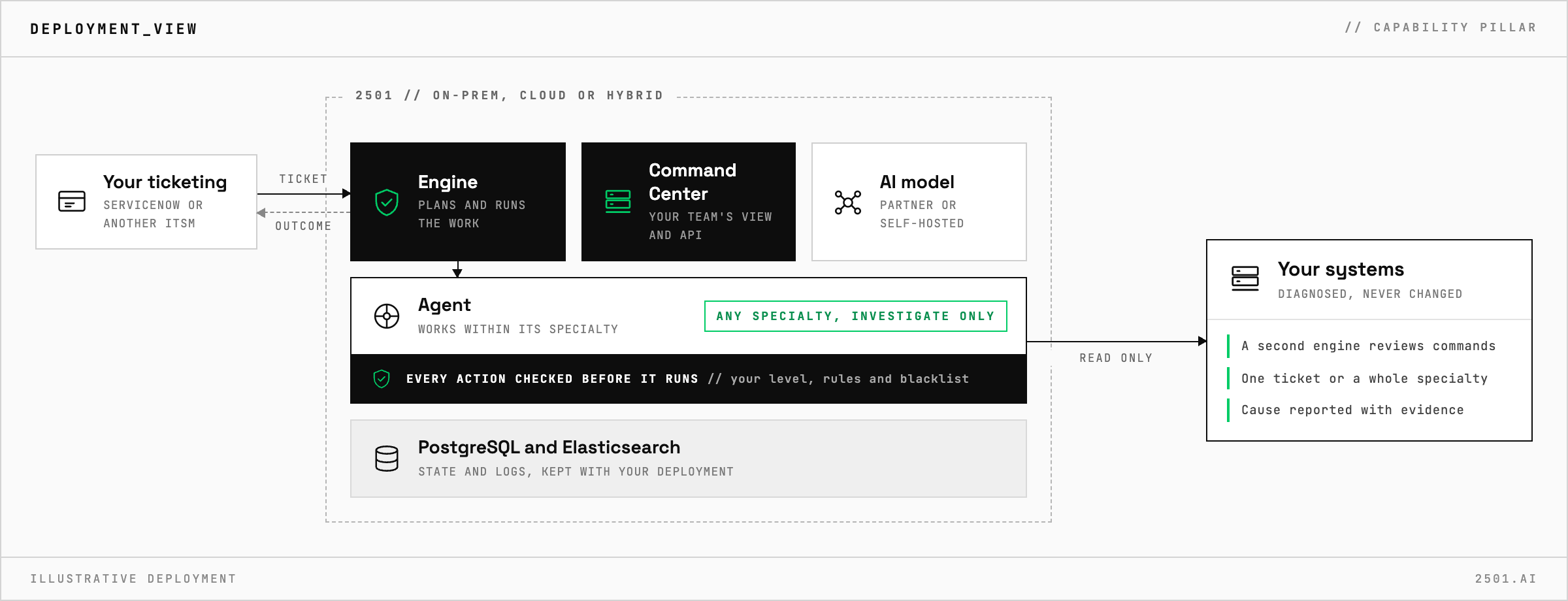Viewport: 1568px width, 601px height.
Task: Click 'One ticket or a whole specialty' line
Action: tap(1364, 379)
